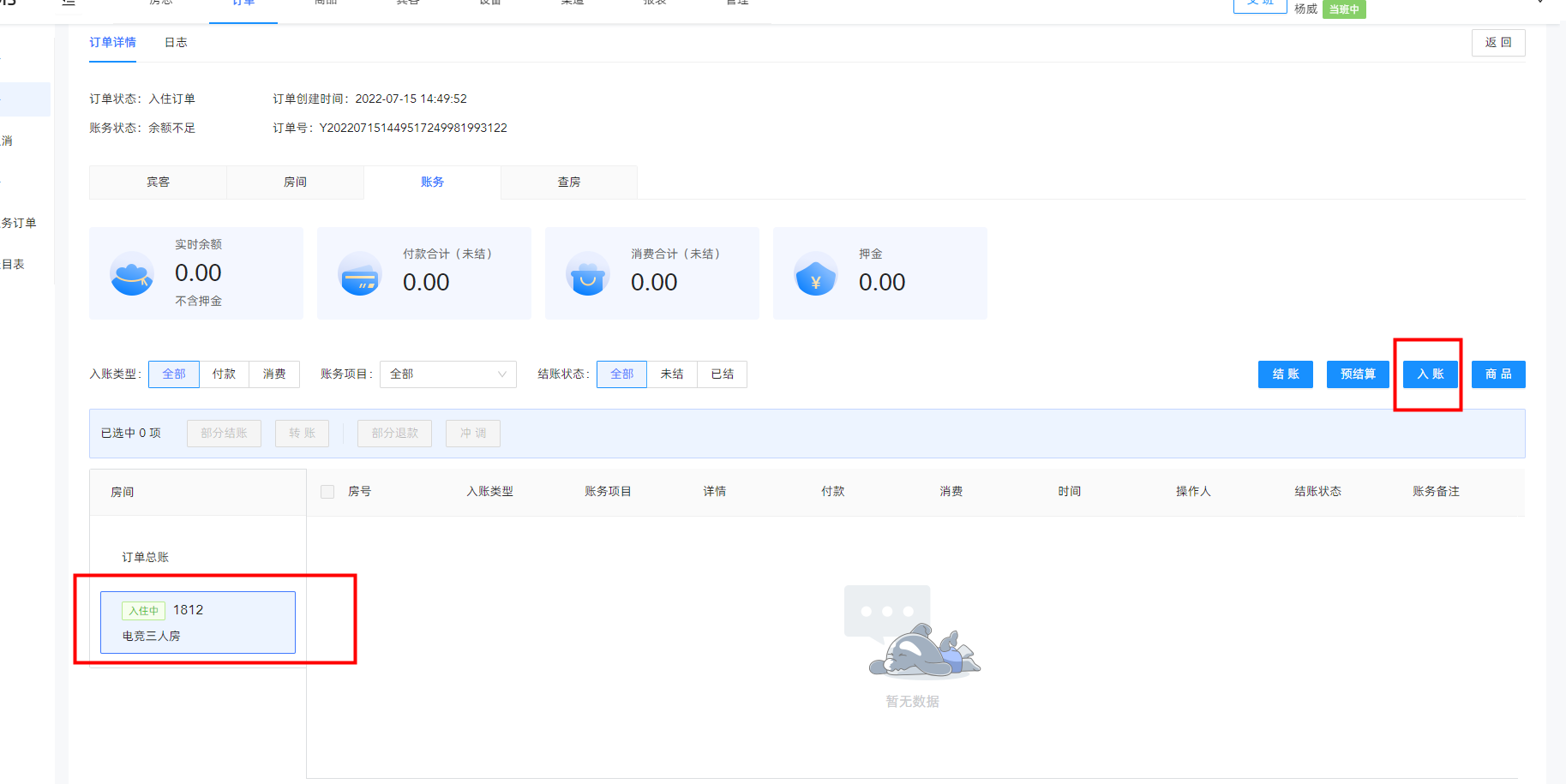Click the 入住订单 status text
Viewport: 1566px width, 784px height.
171,99
